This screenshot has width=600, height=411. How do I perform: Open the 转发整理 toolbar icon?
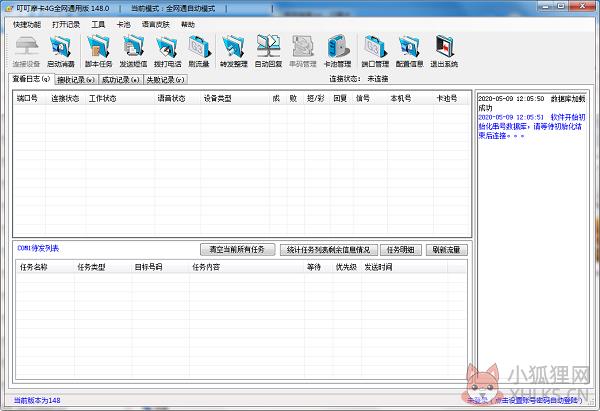[233, 51]
